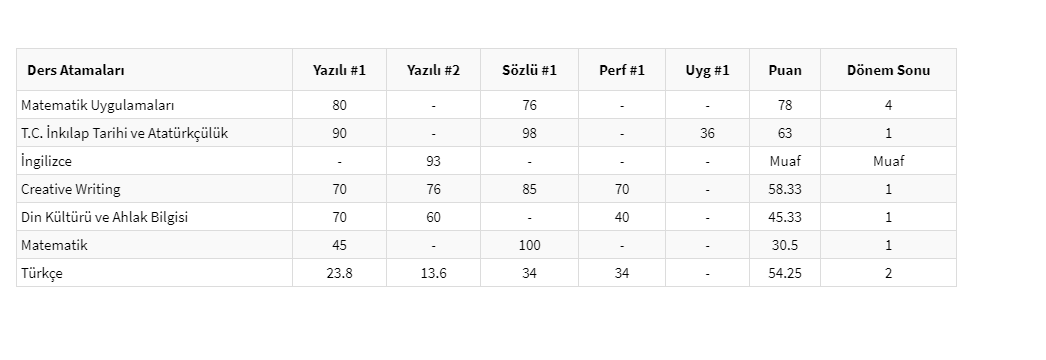Select the Uyg #1 score 36

pos(707,133)
